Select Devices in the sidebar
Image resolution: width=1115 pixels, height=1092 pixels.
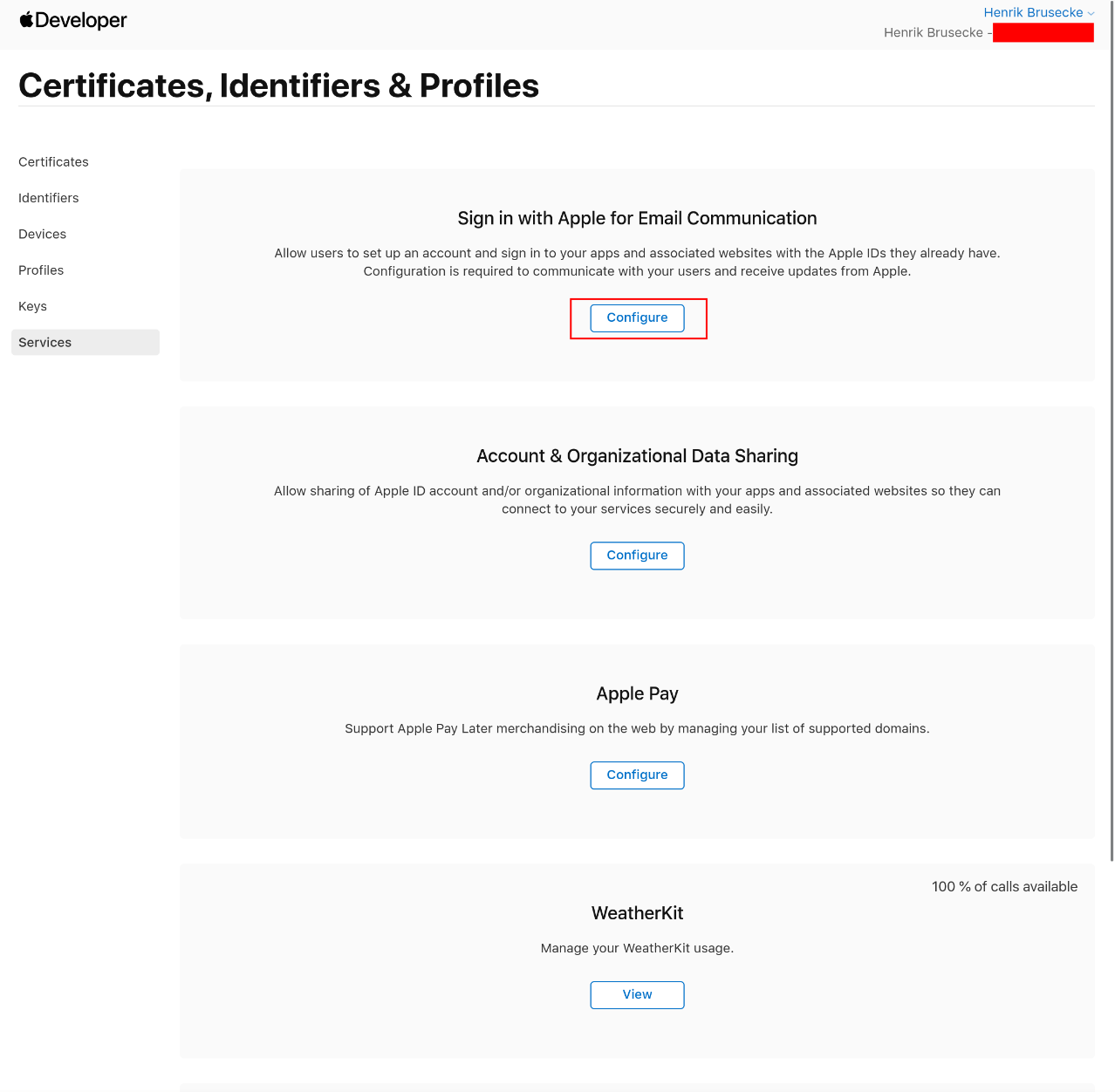[43, 235]
